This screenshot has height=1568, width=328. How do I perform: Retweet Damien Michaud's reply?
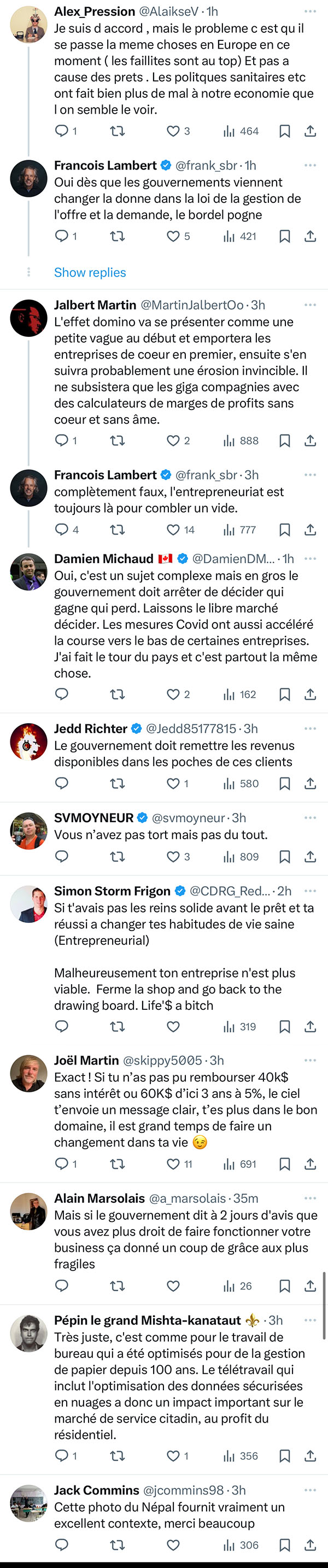click(118, 694)
